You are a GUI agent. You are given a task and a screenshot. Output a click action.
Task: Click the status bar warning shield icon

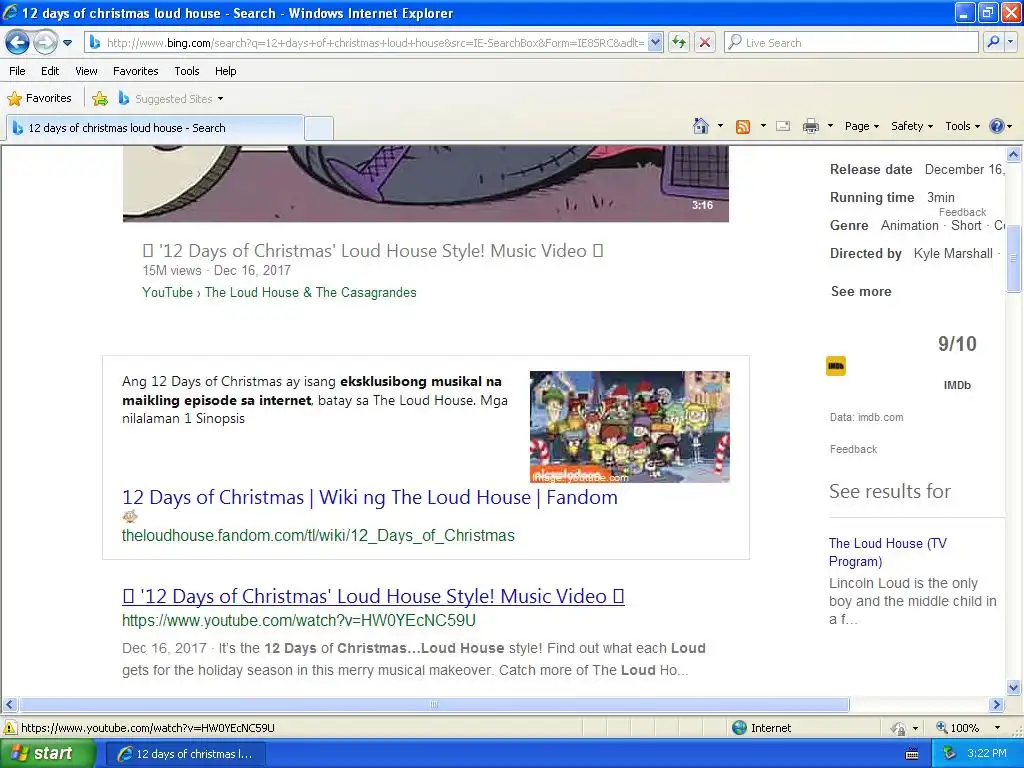pos(10,728)
